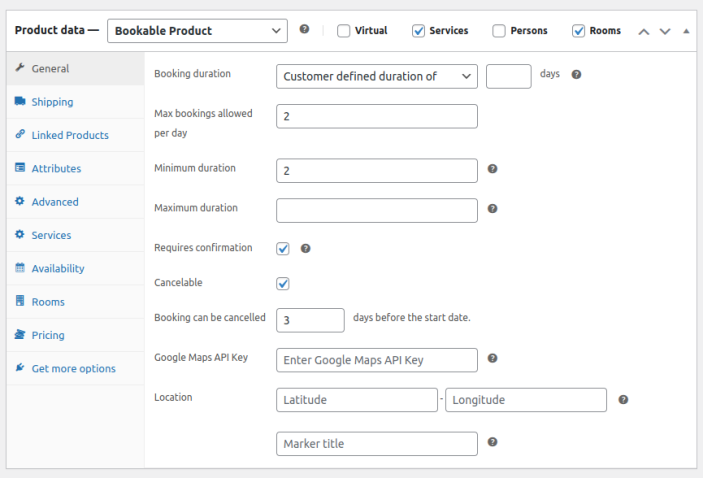The height and width of the screenshot is (478, 703).
Task: Click the Latitude input field
Action: [x=357, y=400]
